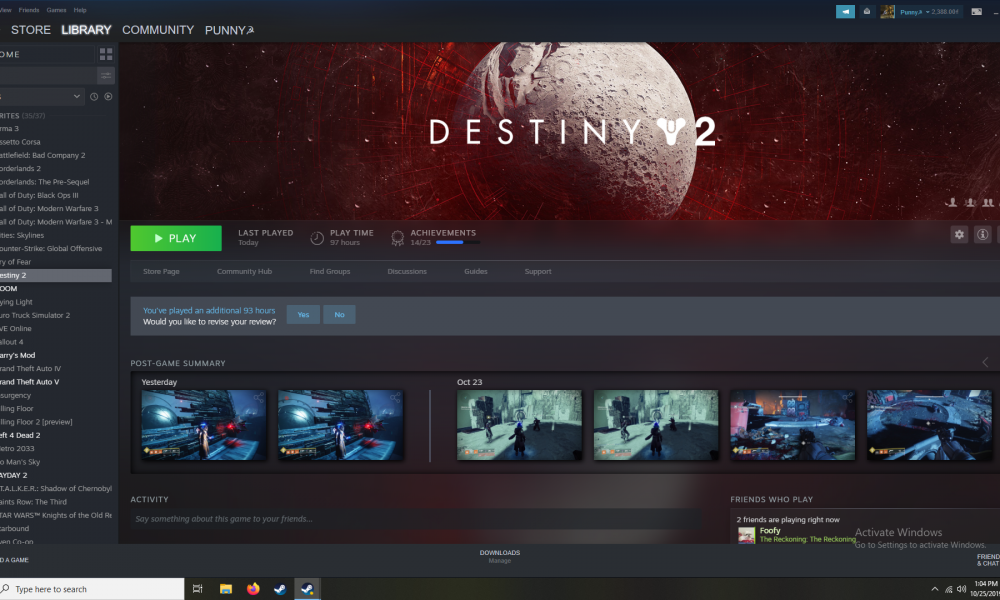Click the Windows taskbar search box
1000x600 pixels.
click(92, 589)
